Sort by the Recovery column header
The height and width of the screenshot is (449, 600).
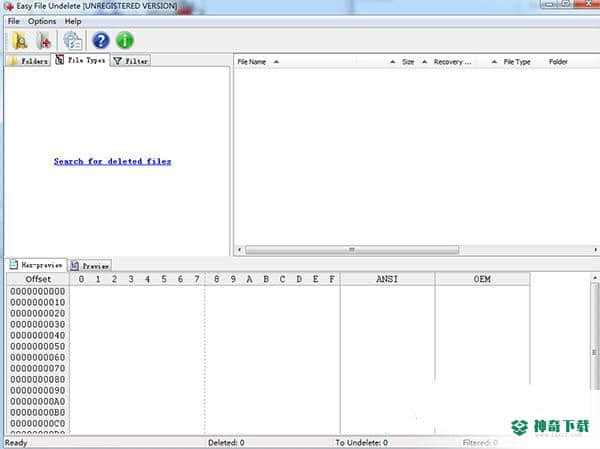(x=452, y=62)
